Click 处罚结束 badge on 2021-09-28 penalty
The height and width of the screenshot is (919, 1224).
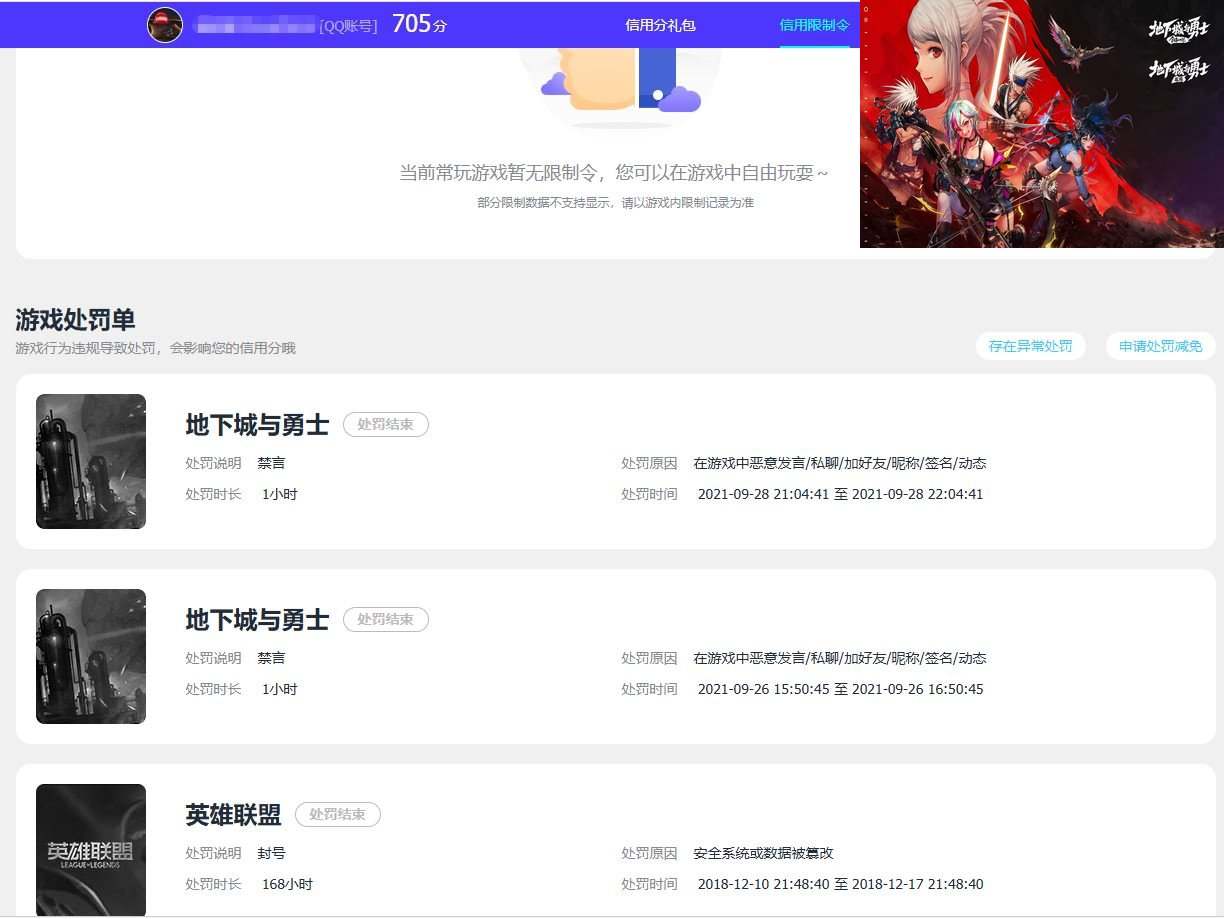(386, 424)
